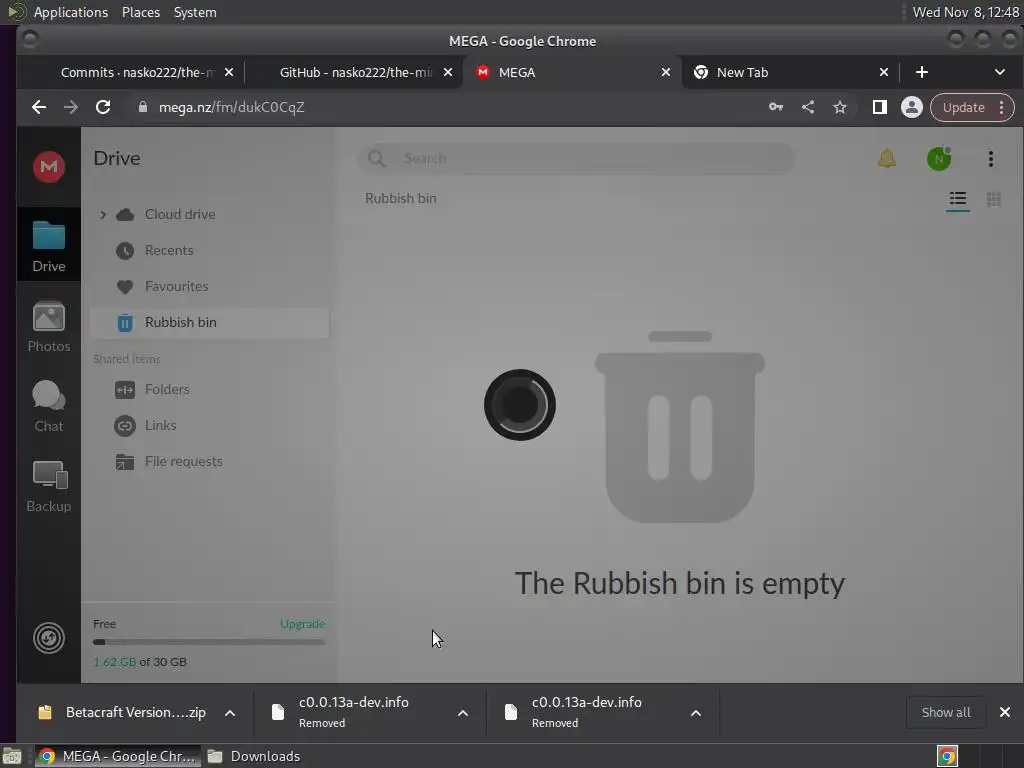
Task: Open the tab search dropdown
Action: [1000, 72]
